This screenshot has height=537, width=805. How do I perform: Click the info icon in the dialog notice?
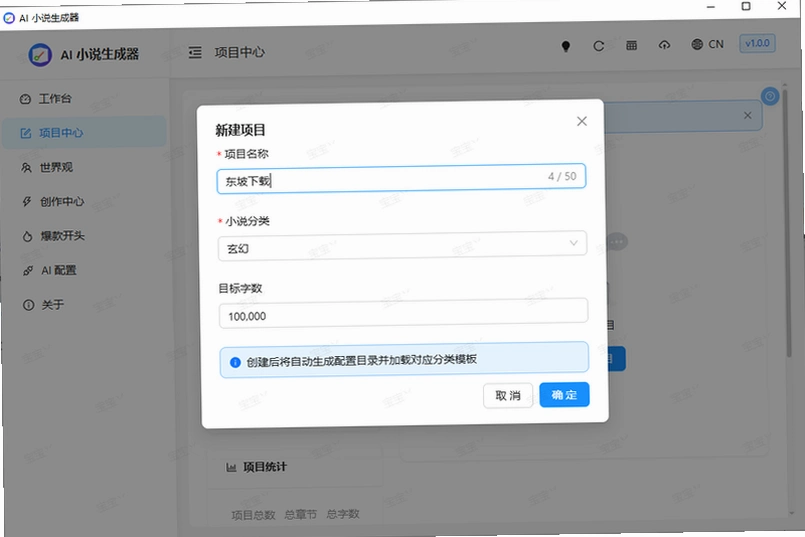tap(235, 362)
